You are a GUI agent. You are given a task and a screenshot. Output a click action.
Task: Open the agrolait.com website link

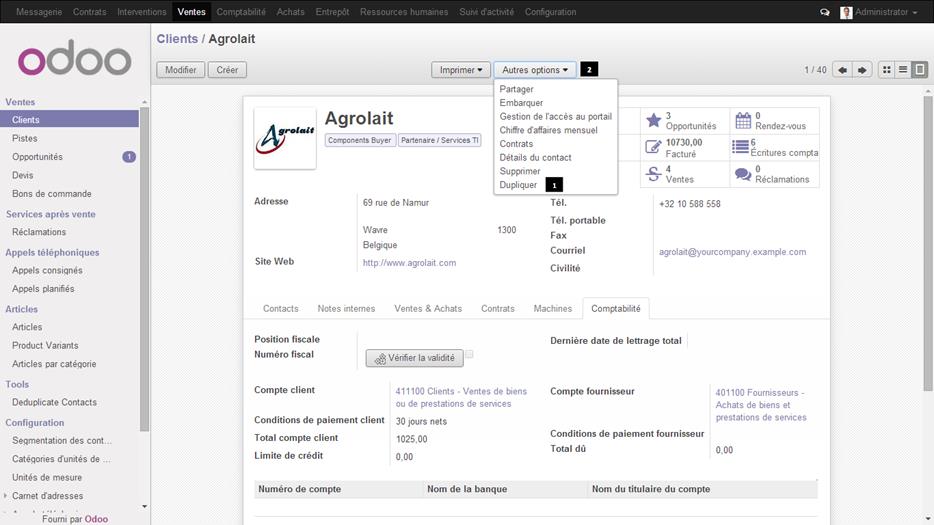pyautogui.click(x=409, y=263)
